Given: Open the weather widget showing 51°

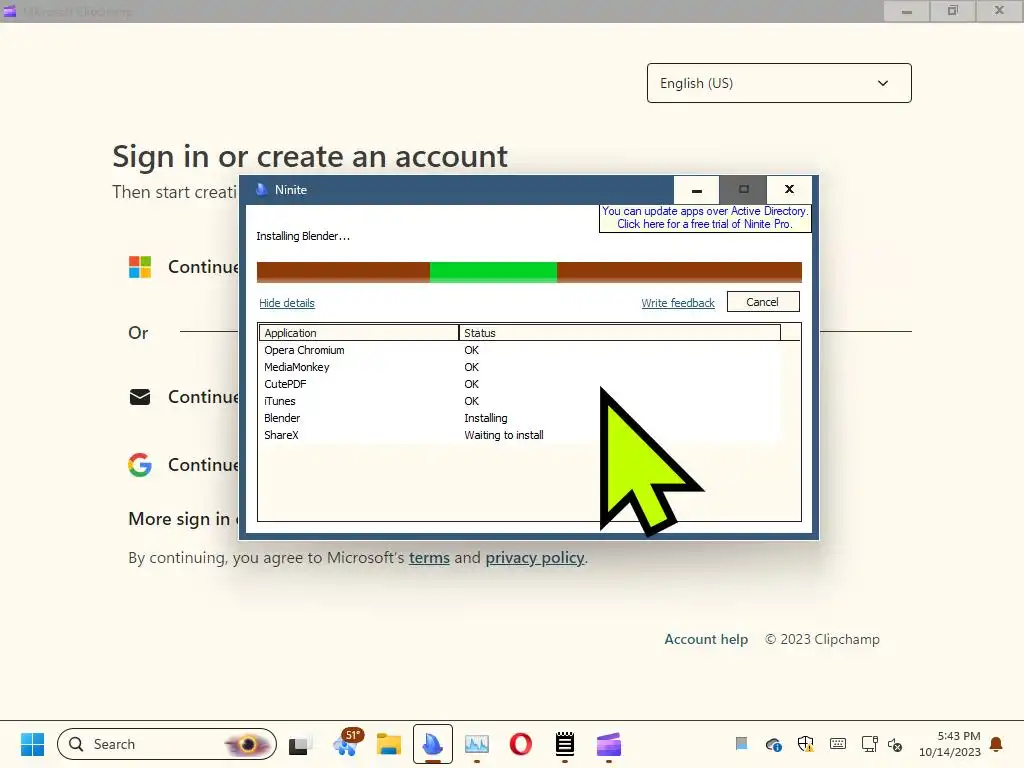Looking at the screenshot, I should [x=347, y=744].
